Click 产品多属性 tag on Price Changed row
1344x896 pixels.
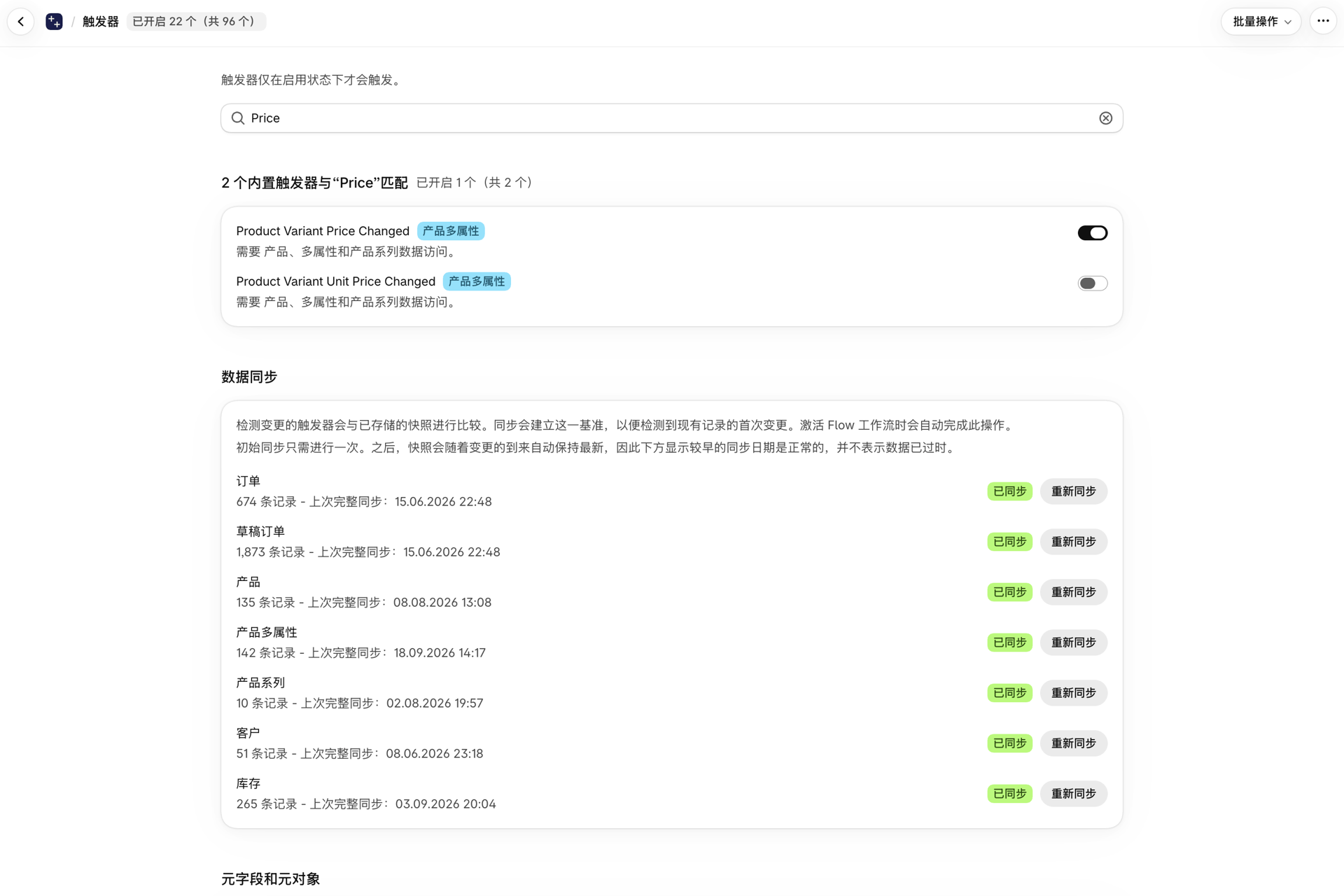tap(451, 231)
